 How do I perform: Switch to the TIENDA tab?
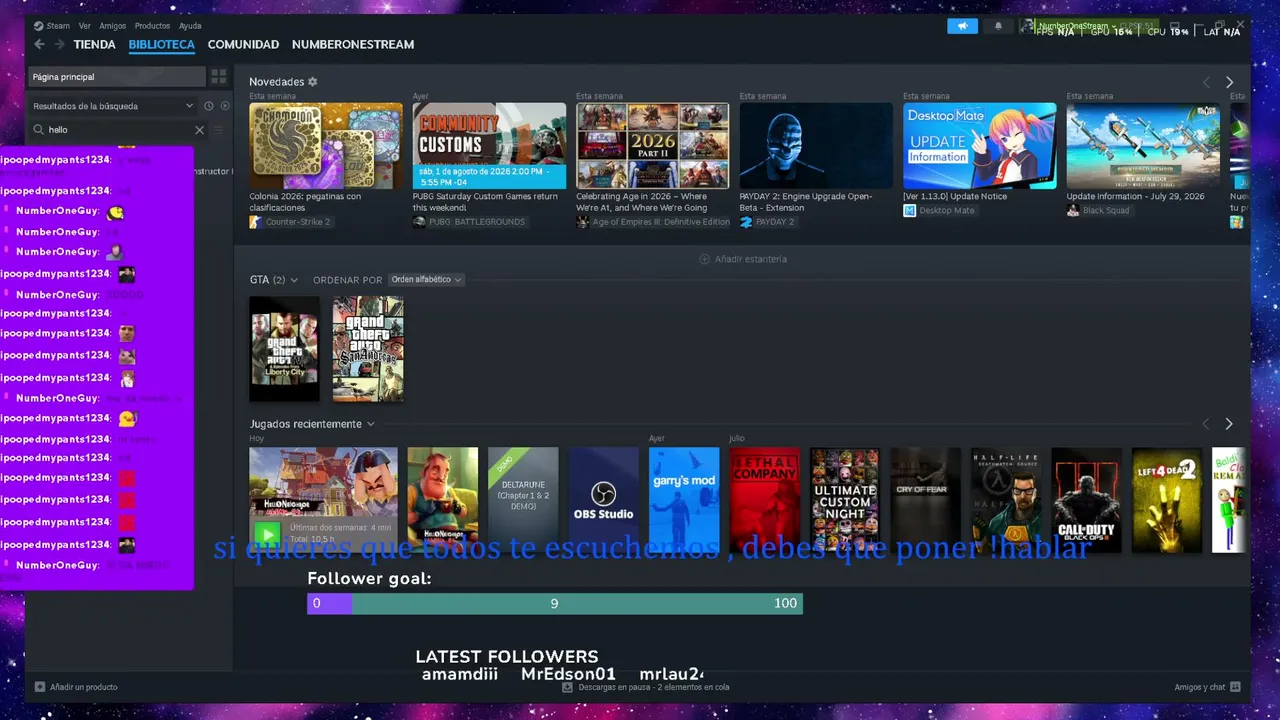pos(95,44)
